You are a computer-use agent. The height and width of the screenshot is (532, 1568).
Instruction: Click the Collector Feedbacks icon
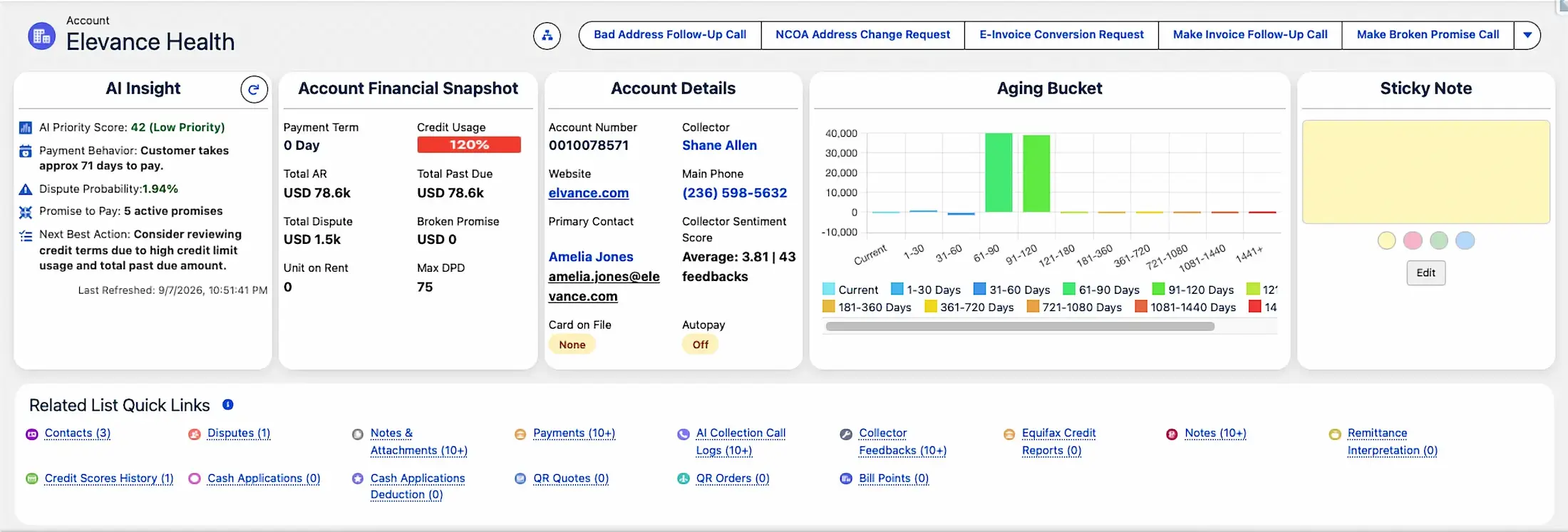coord(846,434)
